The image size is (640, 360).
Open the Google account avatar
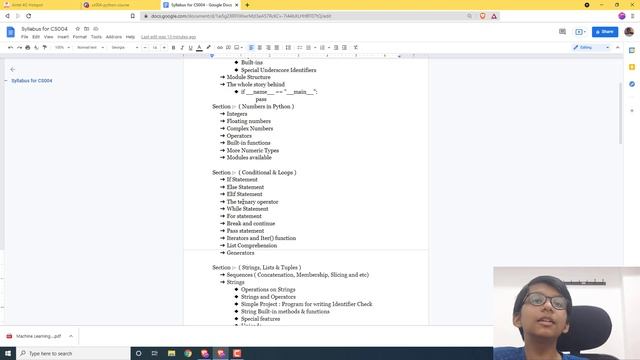pyautogui.click(x=629, y=32)
